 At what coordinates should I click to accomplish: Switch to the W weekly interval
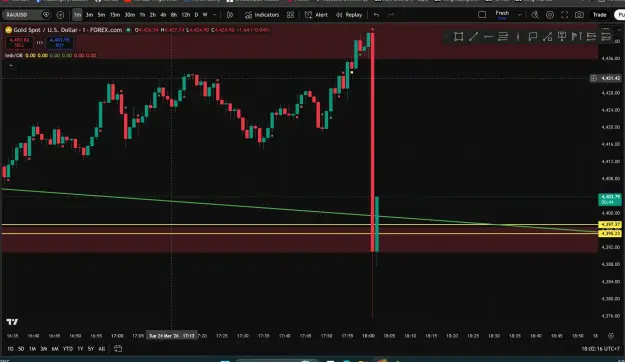coord(205,15)
